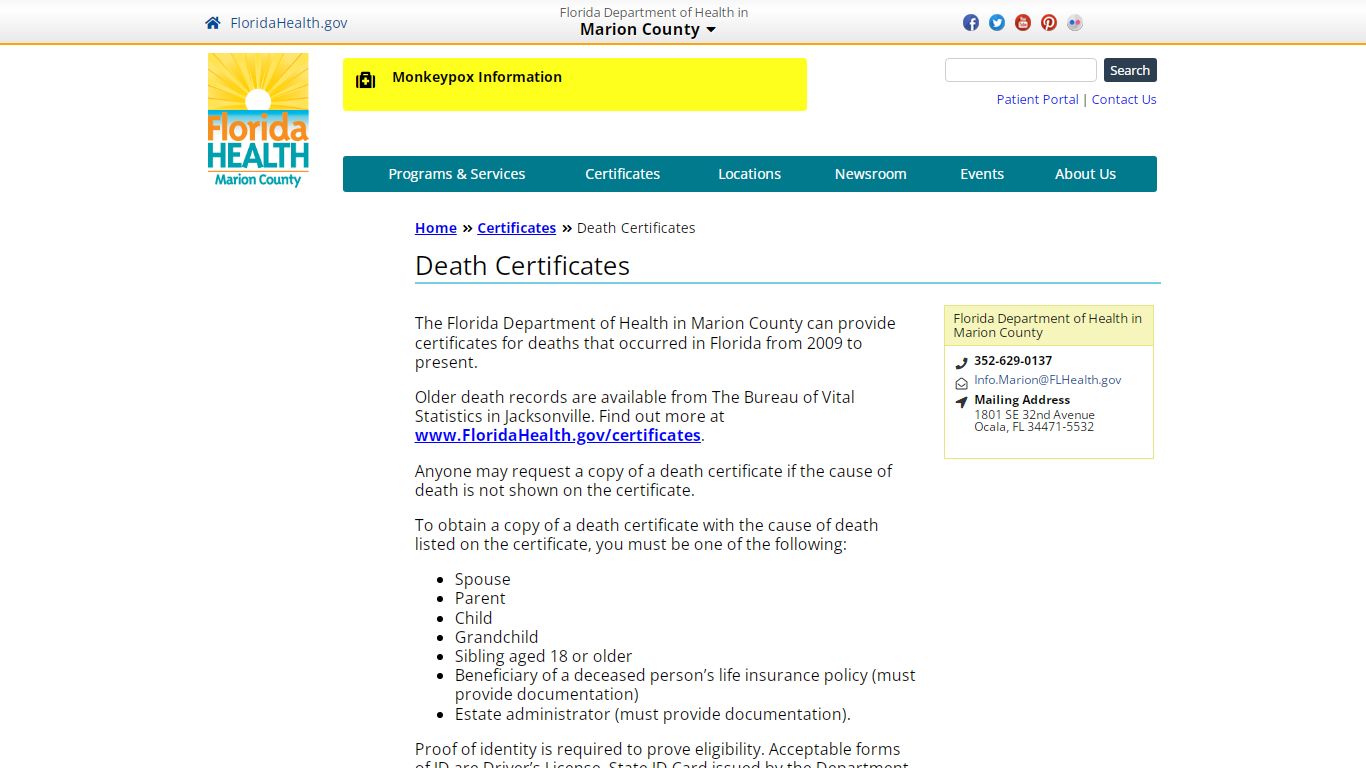Open the YouTube social icon
The width and height of the screenshot is (1366, 768).
pos(1023,23)
